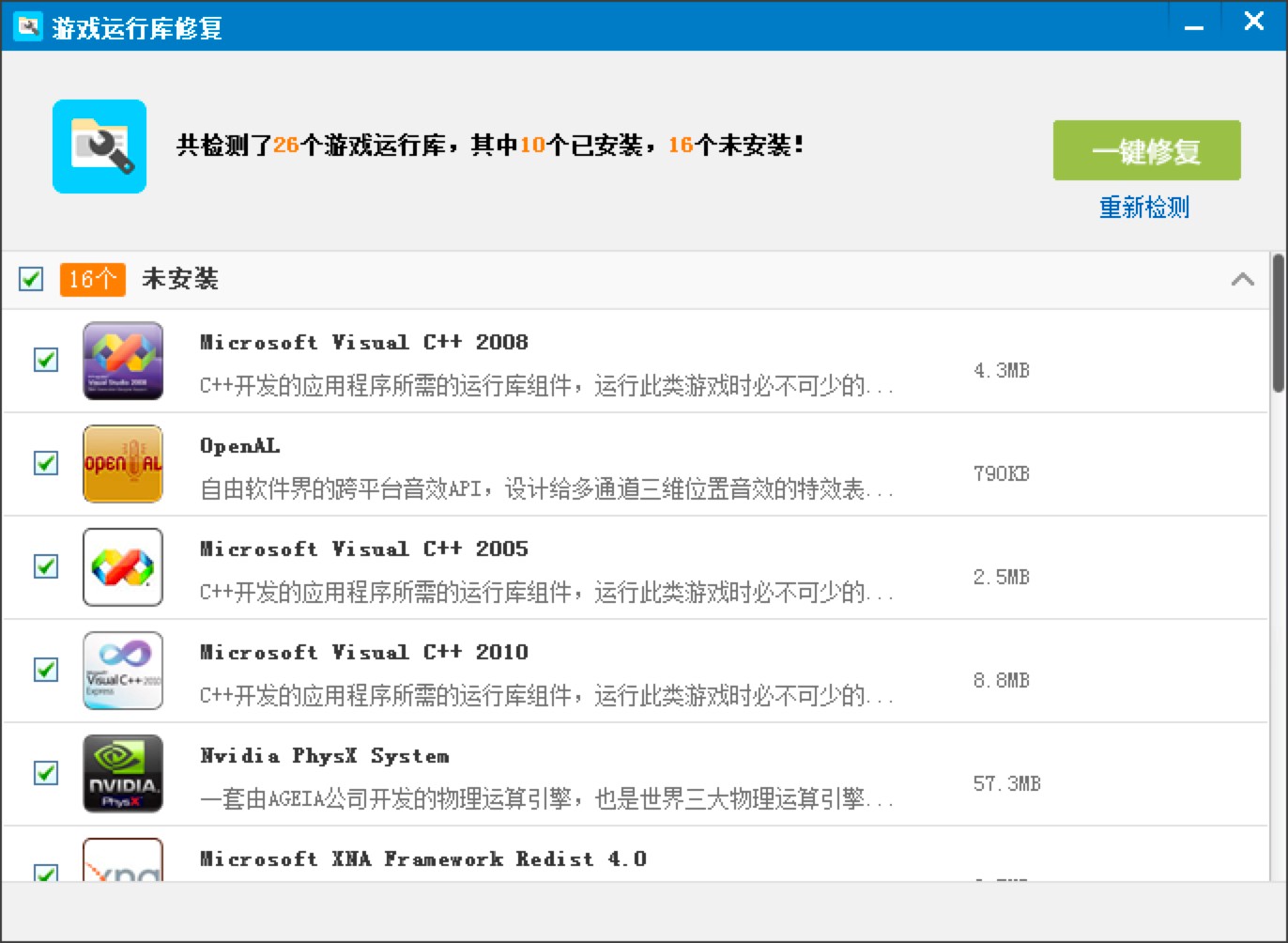Uncheck Nvidia PhysX System
1288x943 pixels.
tap(46, 773)
